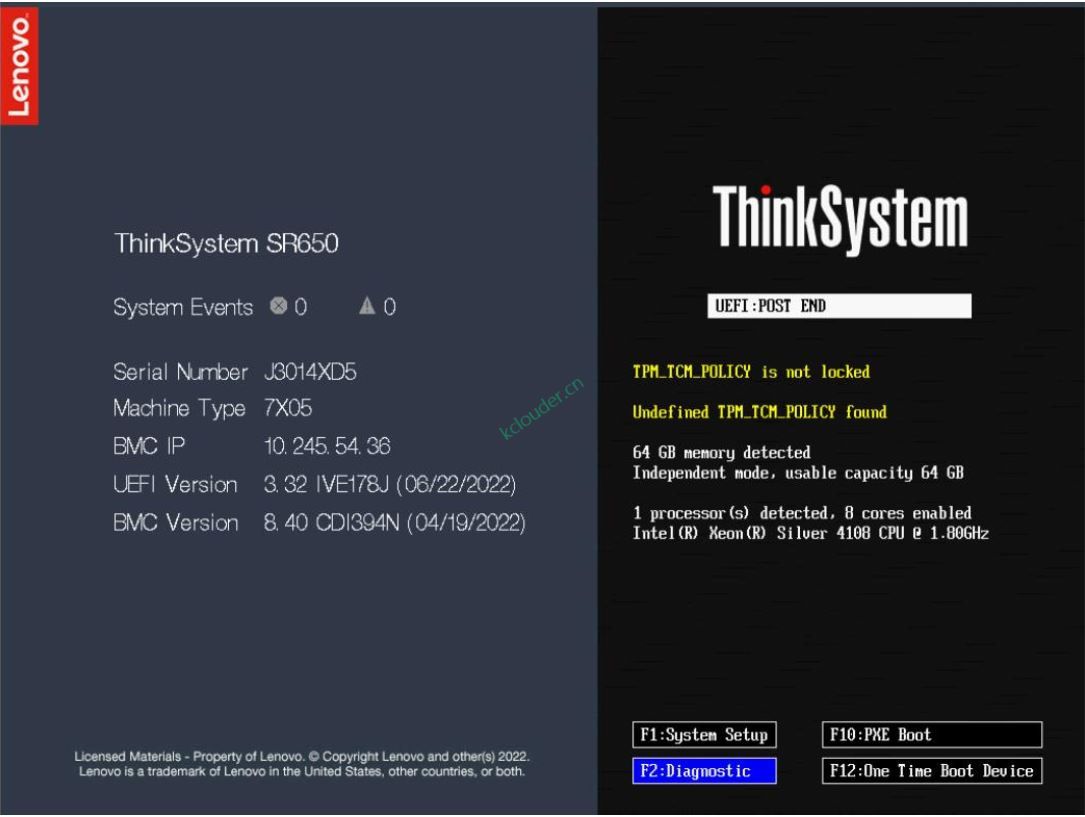Click the Lenovo trademark notice line

click(x=302, y=771)
